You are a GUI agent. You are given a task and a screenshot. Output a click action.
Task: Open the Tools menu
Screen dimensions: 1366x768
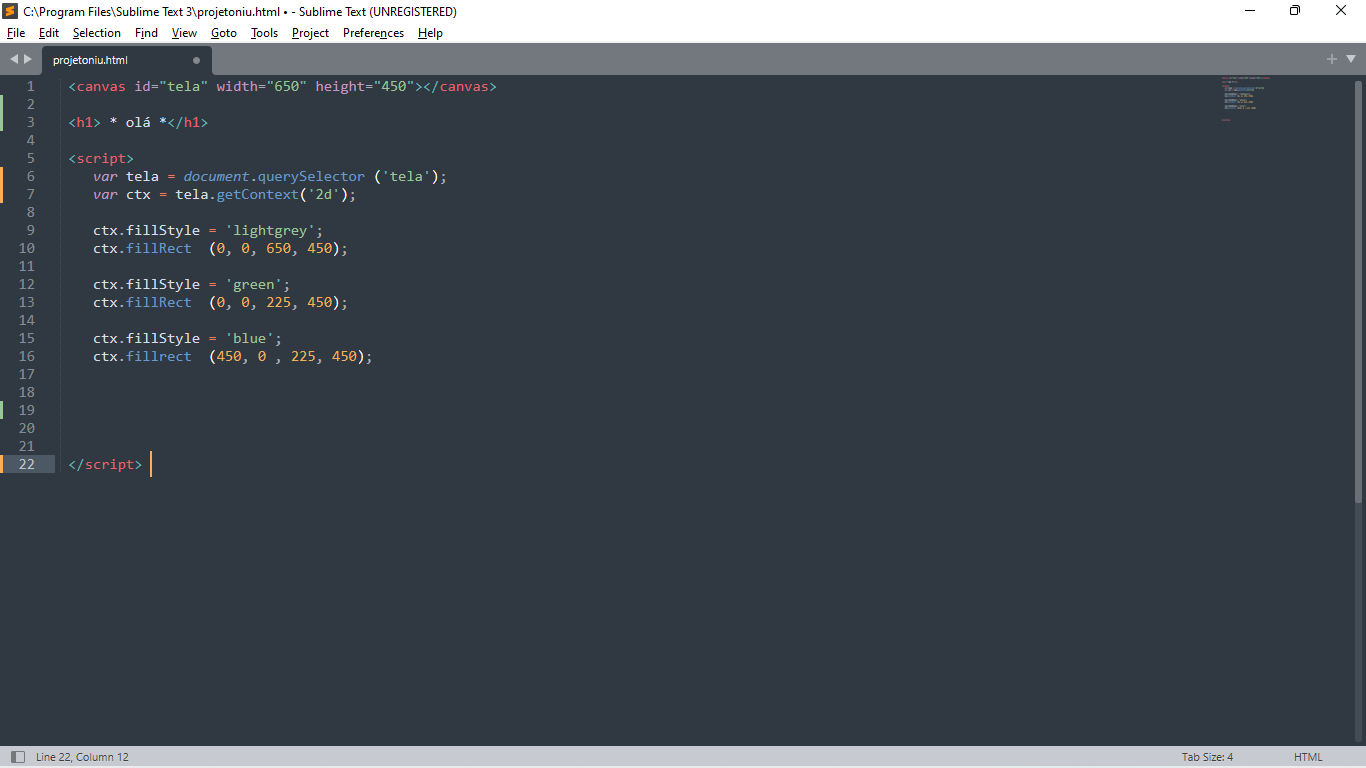(265, 33)
